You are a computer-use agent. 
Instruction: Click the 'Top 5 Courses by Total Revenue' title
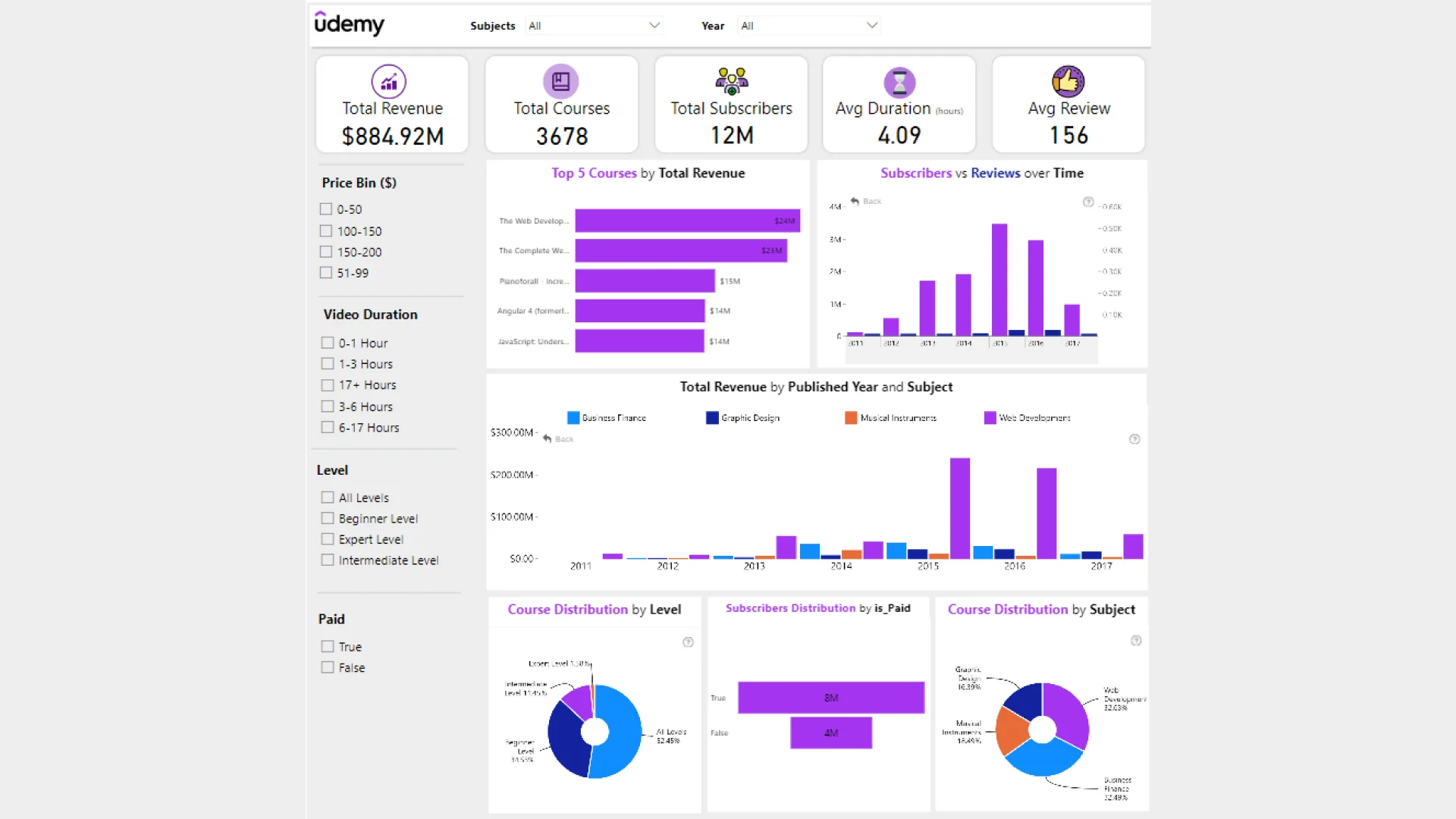click(648, 173)
